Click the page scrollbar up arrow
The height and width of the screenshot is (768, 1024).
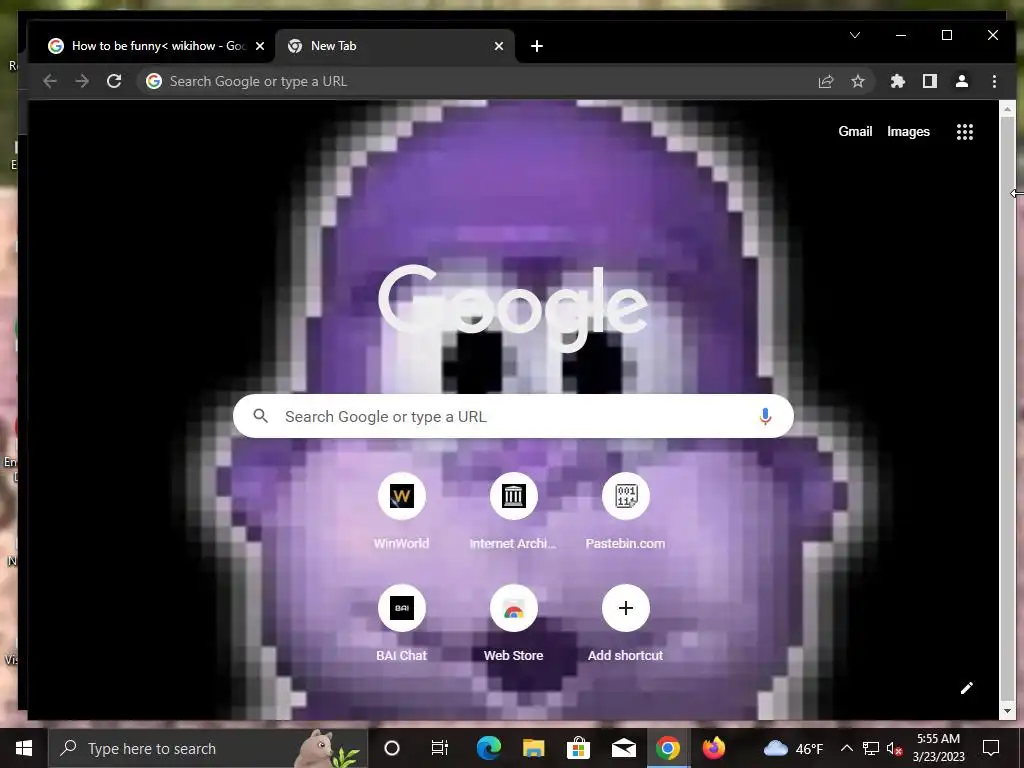point(1007,109)
